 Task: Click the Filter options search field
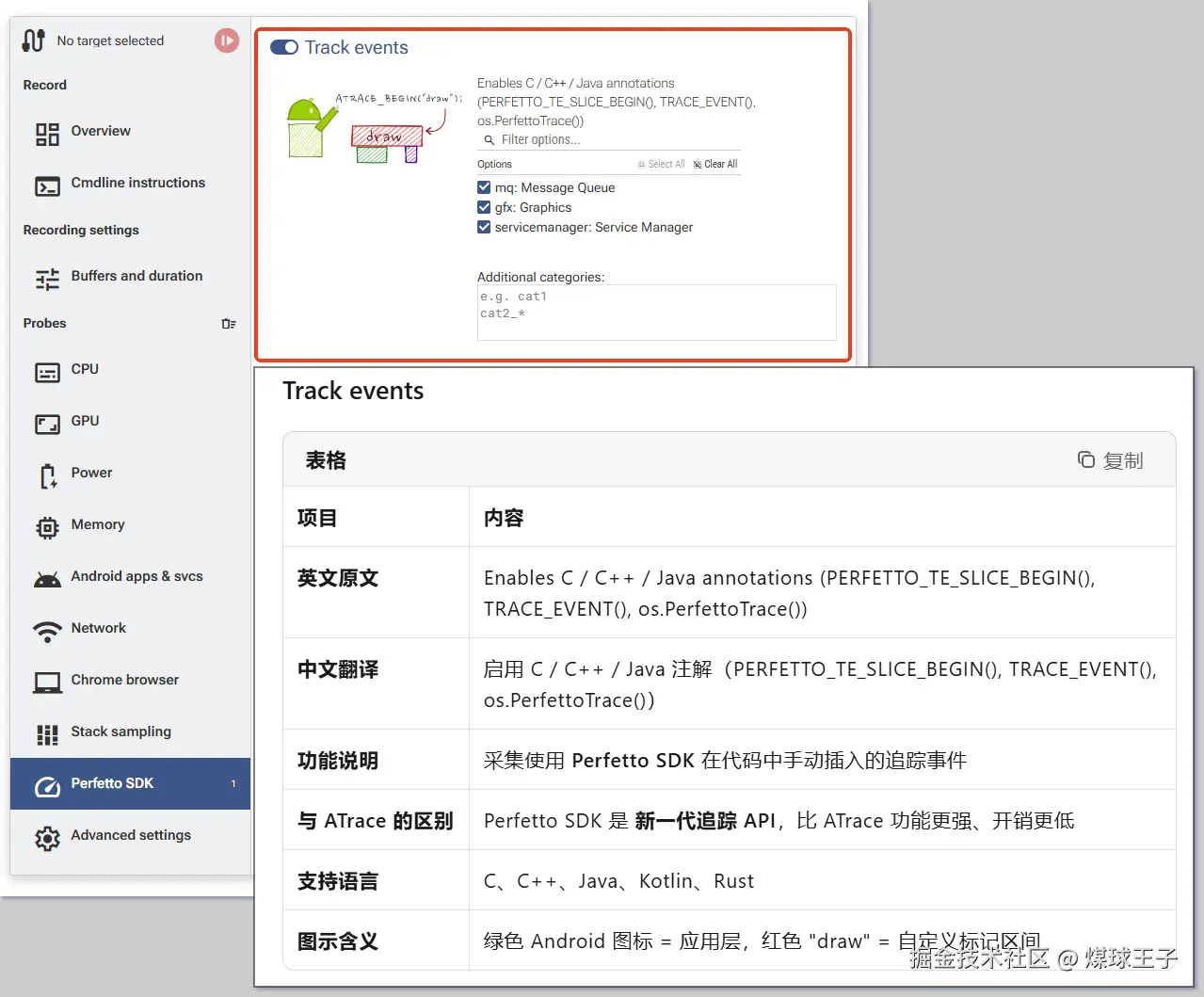point(609,140)
